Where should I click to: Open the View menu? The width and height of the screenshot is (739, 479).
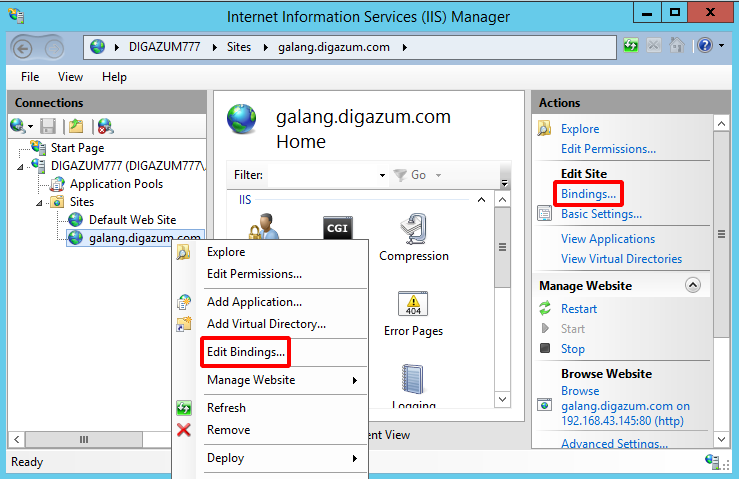point(70,76)
